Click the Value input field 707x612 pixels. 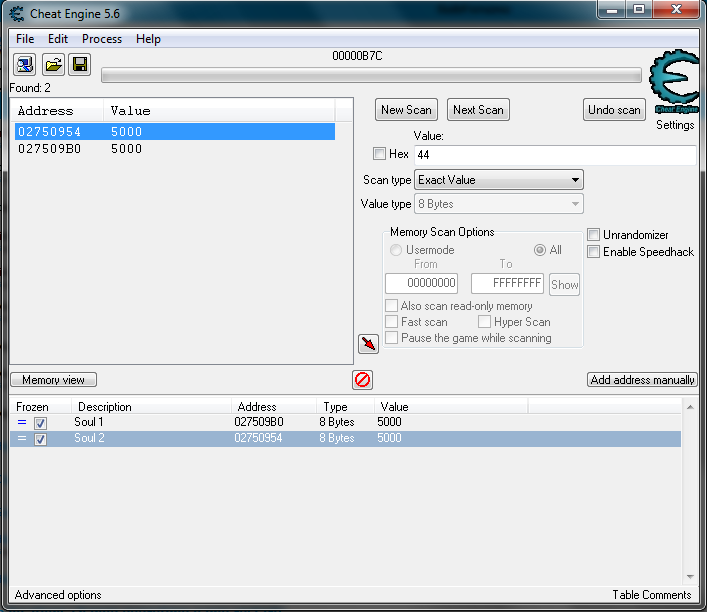554,155
